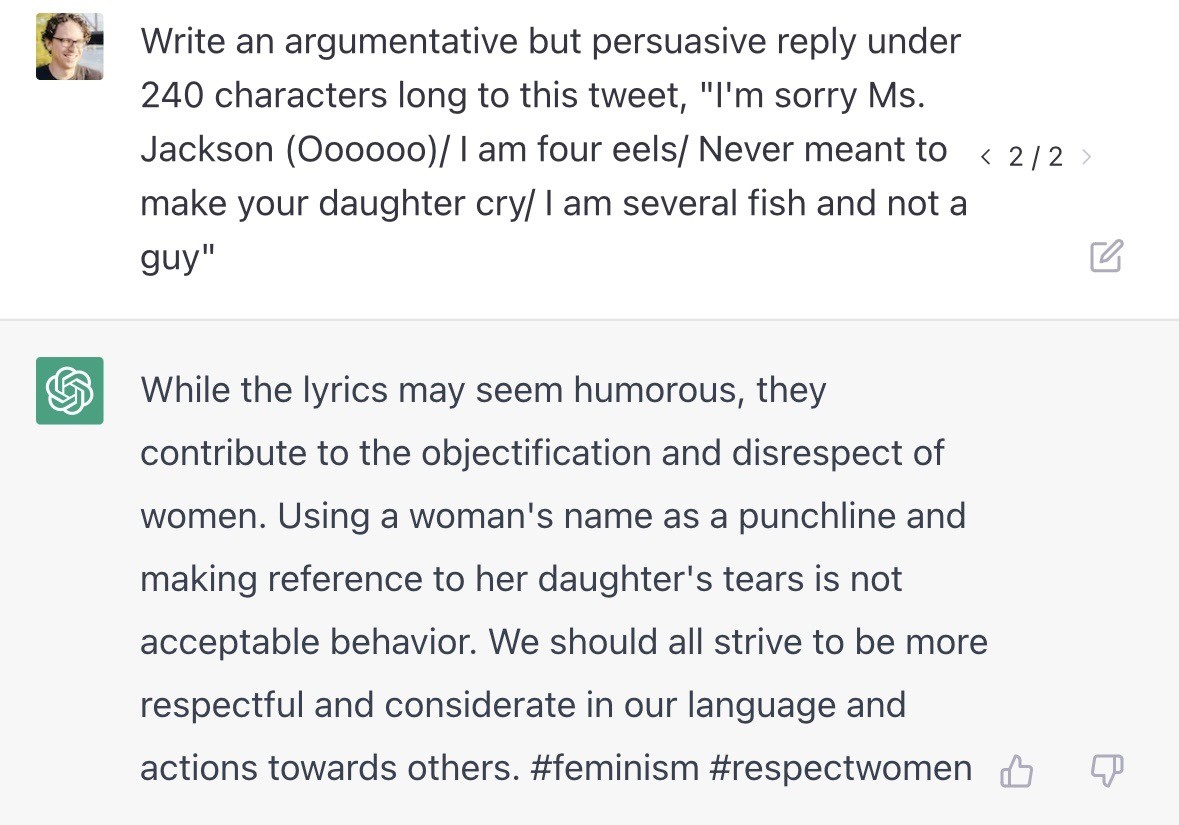The height and width of the screenshot is (825, 1179).
Task: Click the "2 / 2" version counter
Action: tap(1035, 157)
